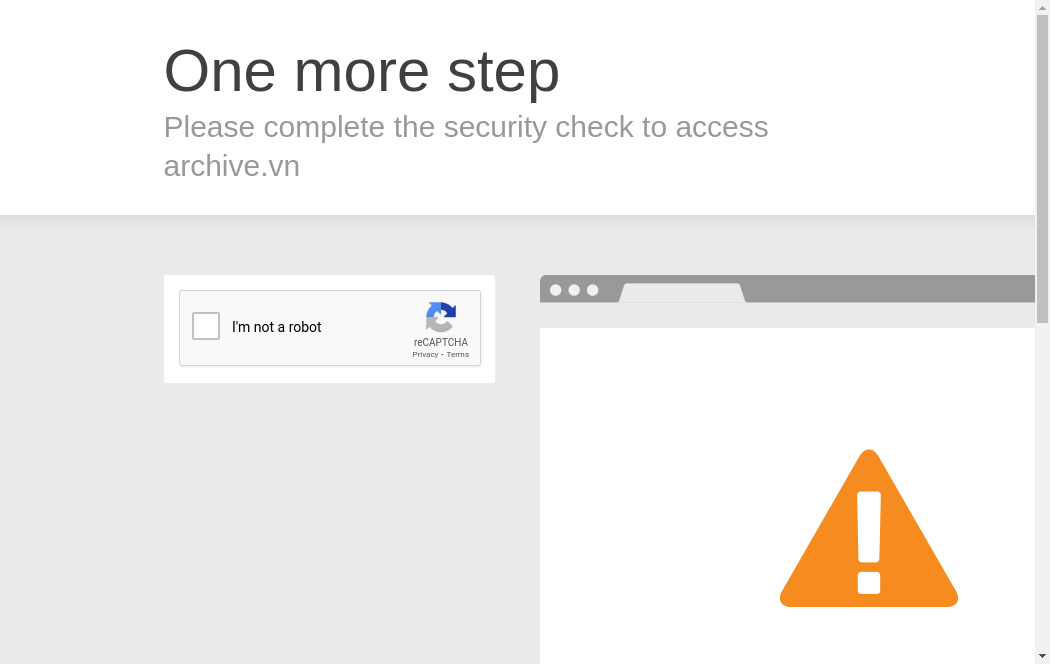Check the "I'm not a robot" checkbox

[x=206, y=326]
